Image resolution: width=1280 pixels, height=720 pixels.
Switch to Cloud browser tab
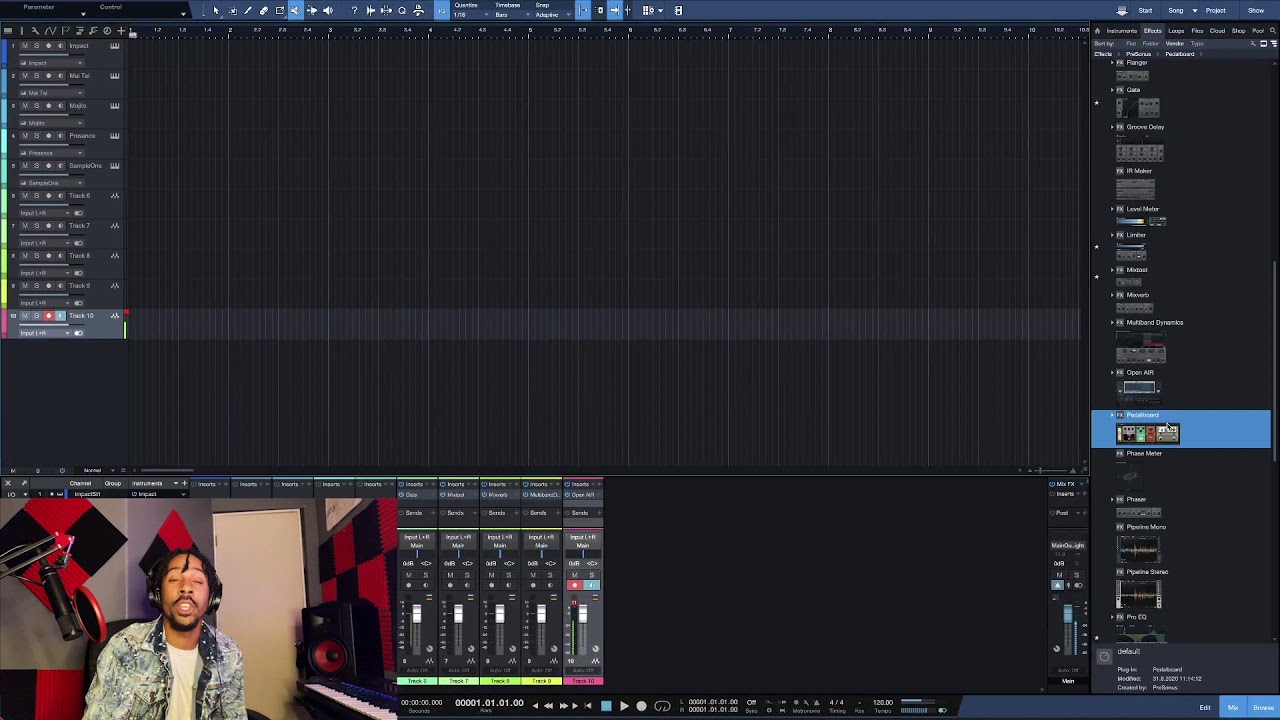coord(1217,31)
